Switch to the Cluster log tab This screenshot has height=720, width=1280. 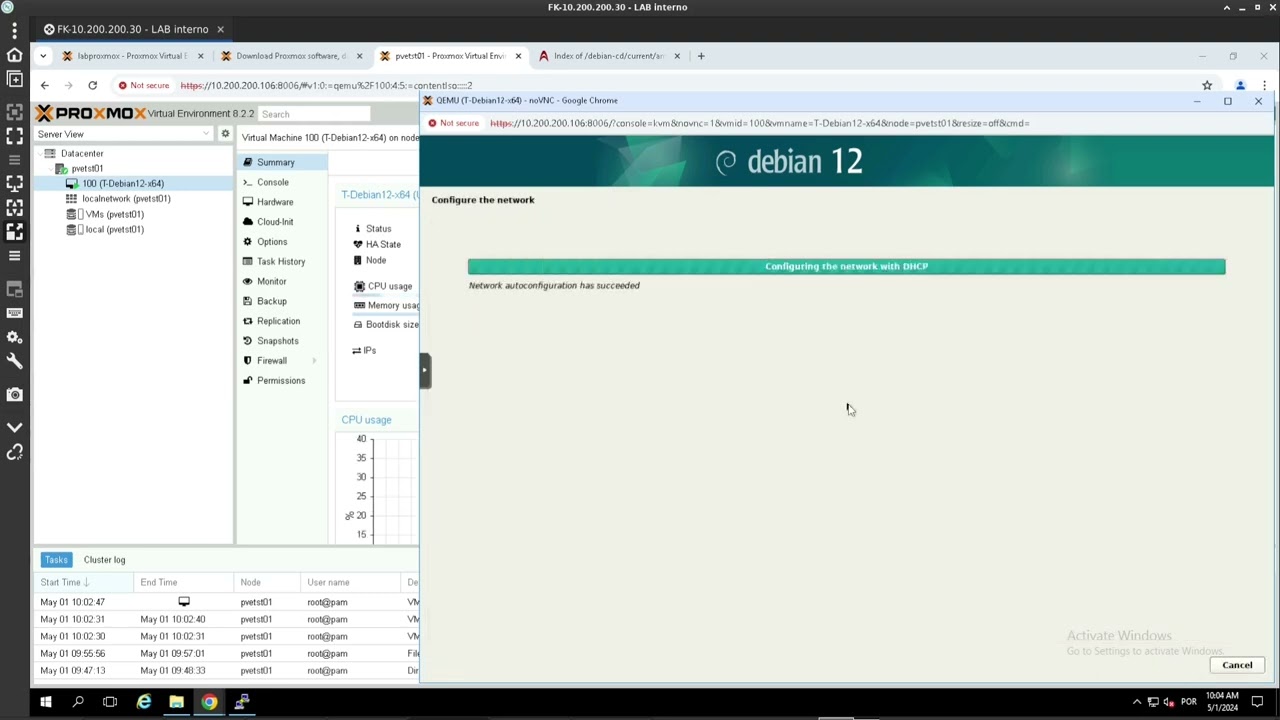[104, 560]
